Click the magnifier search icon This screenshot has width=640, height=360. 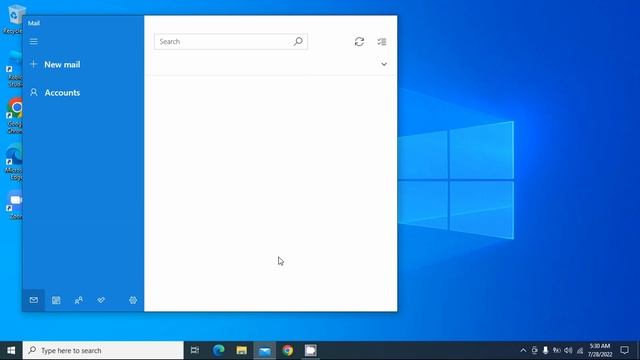coord(298,42)
